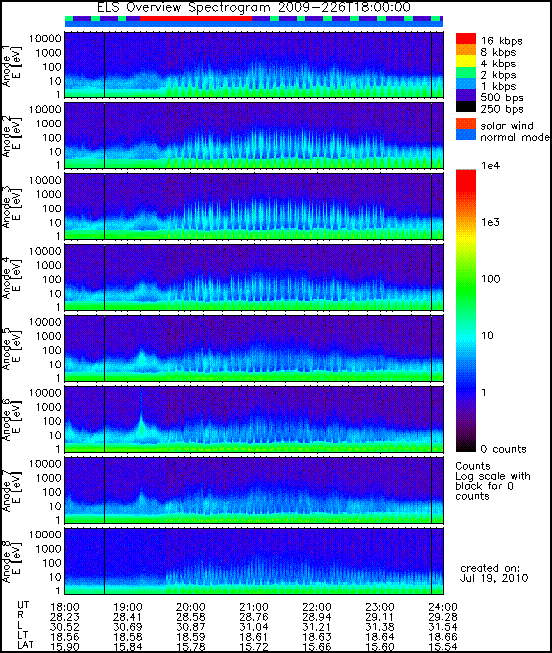Viewport: 552px width, 653px height.
Task: Click the '20:00' UT axis label
Action: click(191, 607)
